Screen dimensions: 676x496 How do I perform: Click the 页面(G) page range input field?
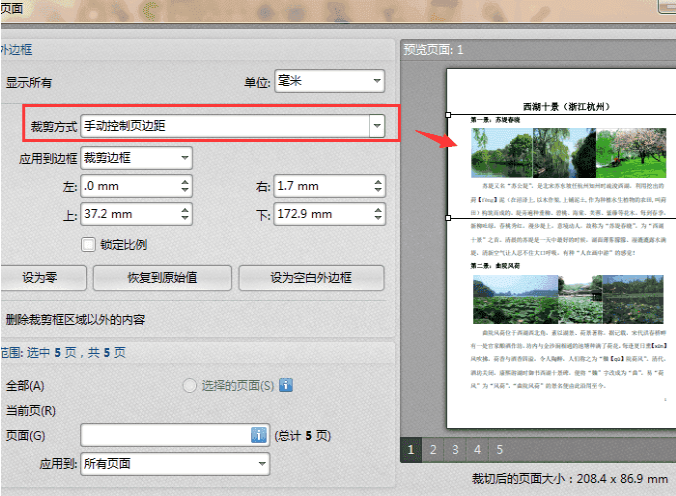(175, 435)
